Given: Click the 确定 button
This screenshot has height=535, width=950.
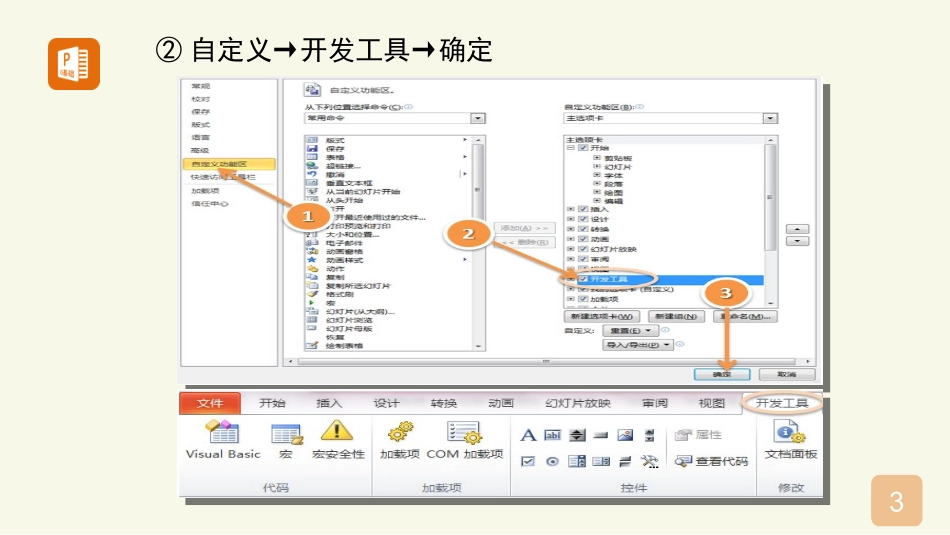Looking at the screenshot, I should click(722, 374).
